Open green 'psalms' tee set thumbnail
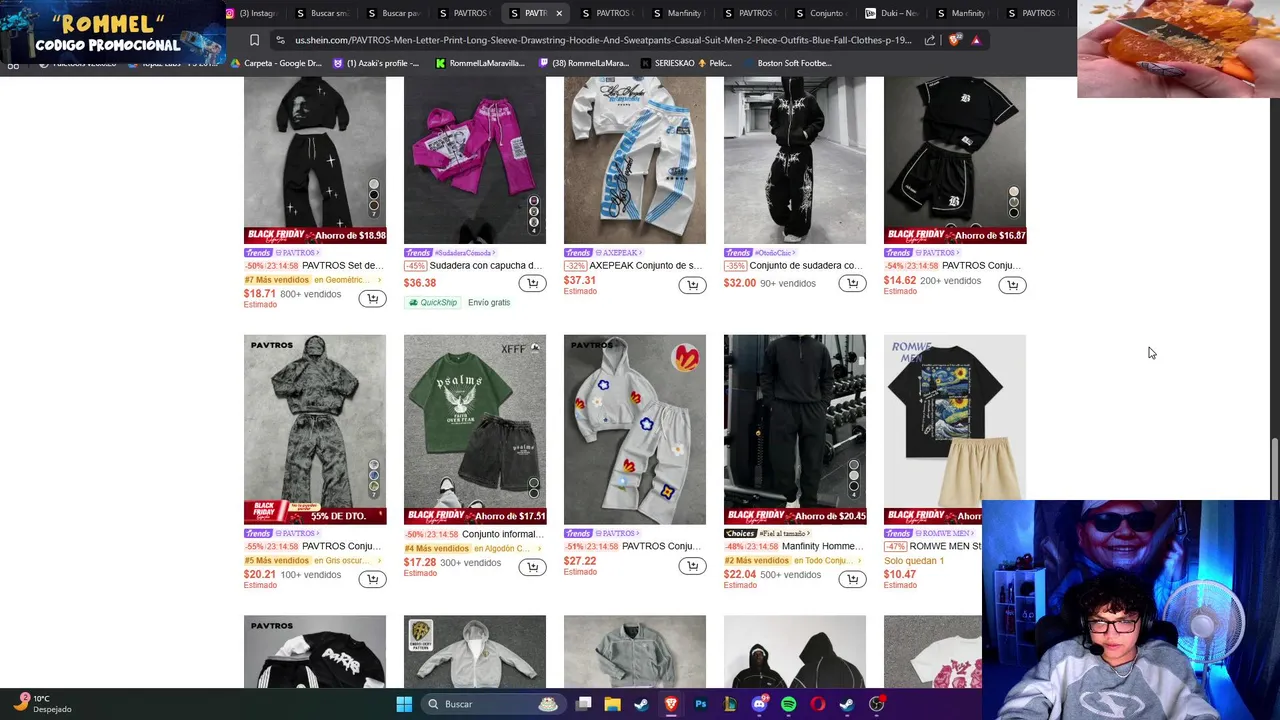 [x=475, y=429]
